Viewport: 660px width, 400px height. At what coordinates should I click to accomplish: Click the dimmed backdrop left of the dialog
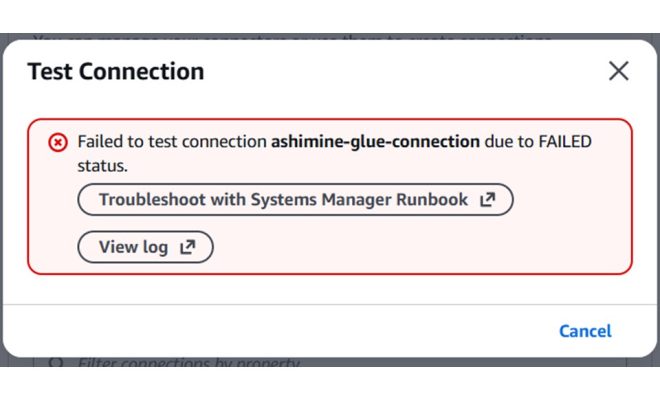8,200
